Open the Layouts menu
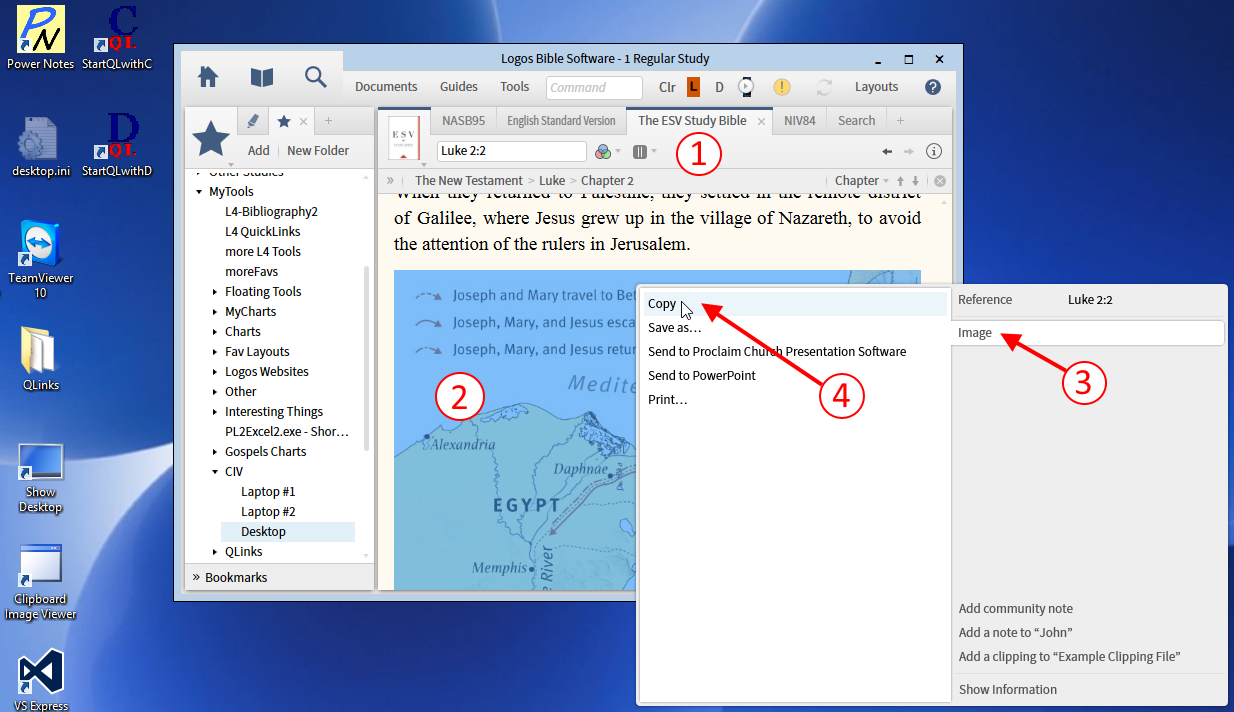 pos(876,87)
